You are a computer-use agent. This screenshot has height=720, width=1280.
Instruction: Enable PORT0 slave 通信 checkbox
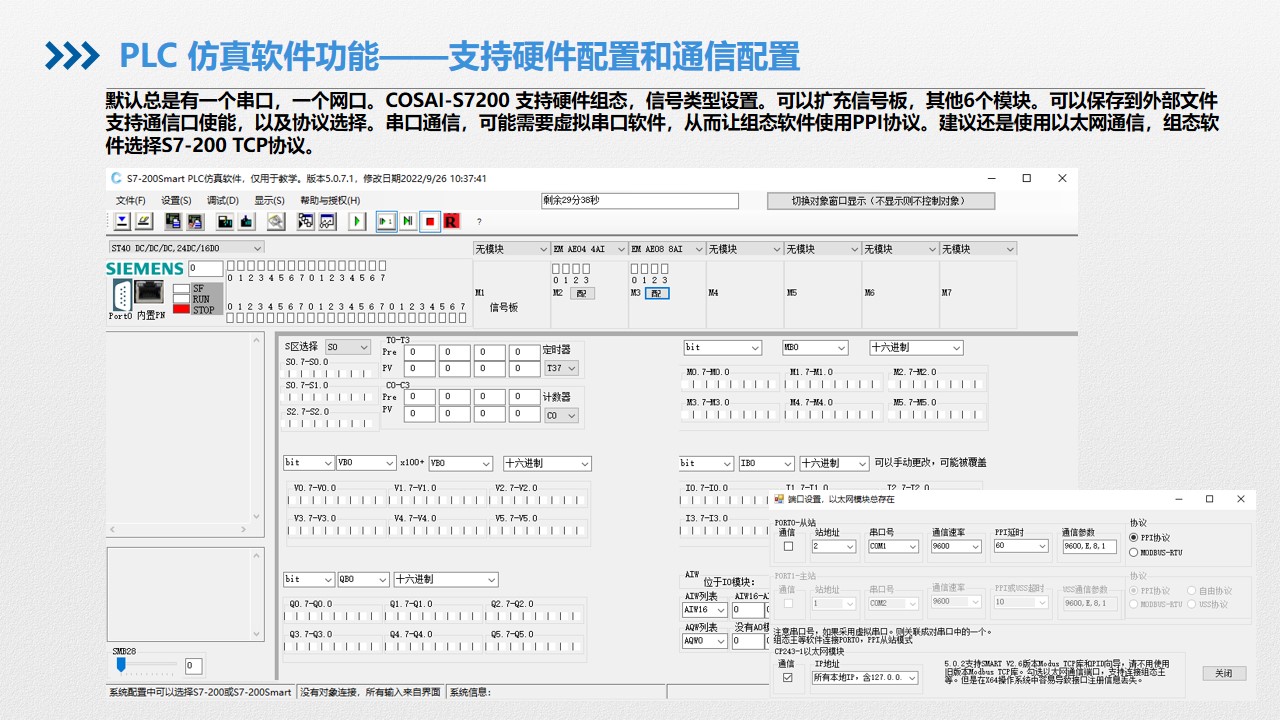click(x=788, y=546)
